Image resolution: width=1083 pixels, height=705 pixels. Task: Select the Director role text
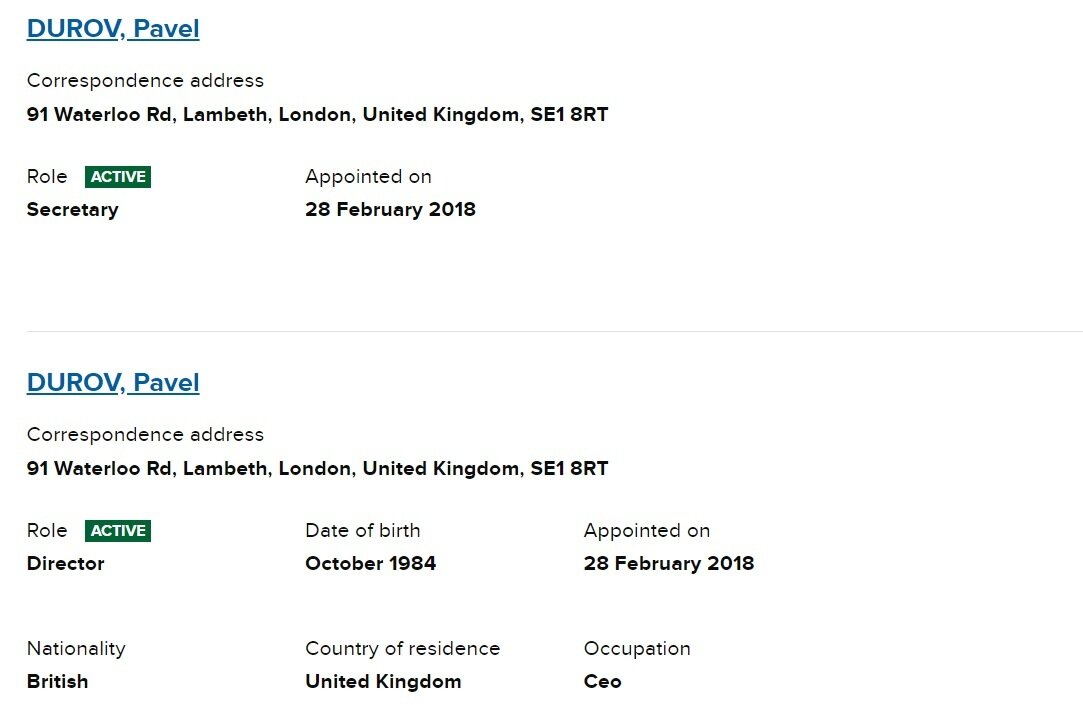coord(66,563)
